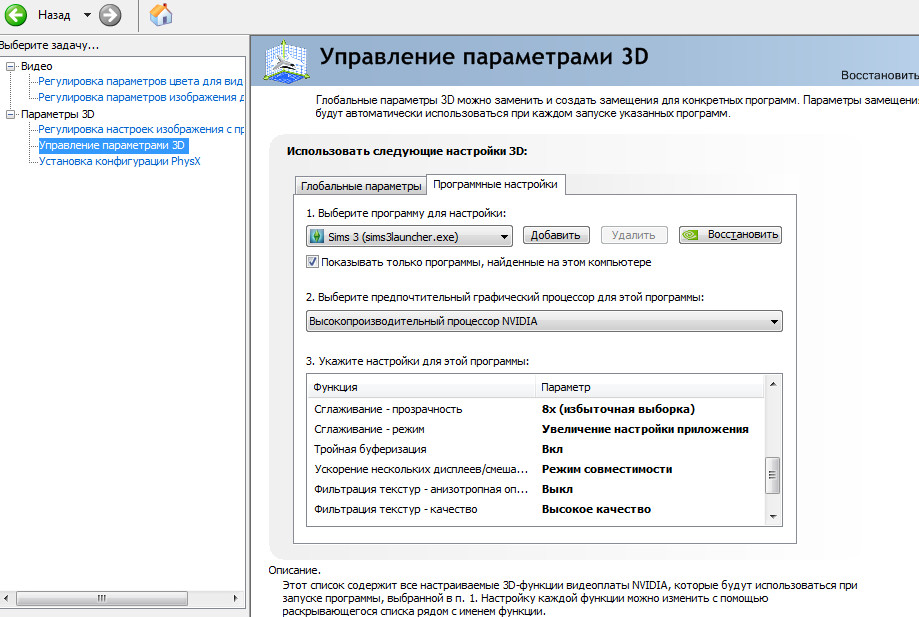Click the grey Forward arrow icon
This screenshot has height=617, width=919.
coord(110,15)
